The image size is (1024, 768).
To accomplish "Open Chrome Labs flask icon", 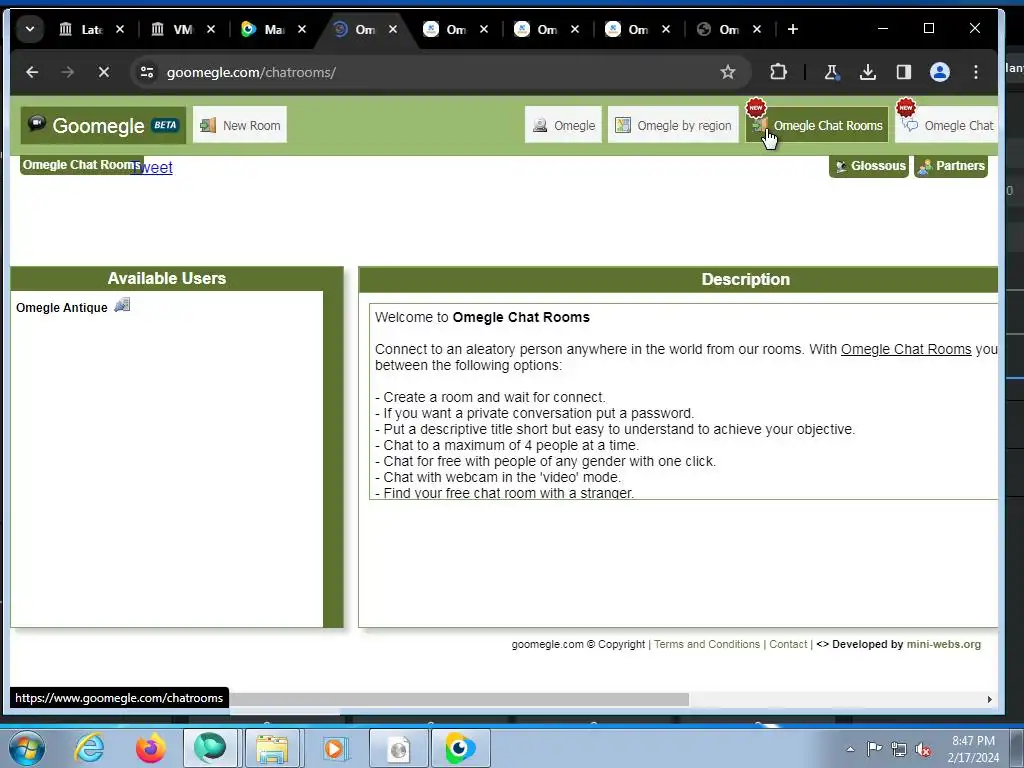I will point(831,72).
